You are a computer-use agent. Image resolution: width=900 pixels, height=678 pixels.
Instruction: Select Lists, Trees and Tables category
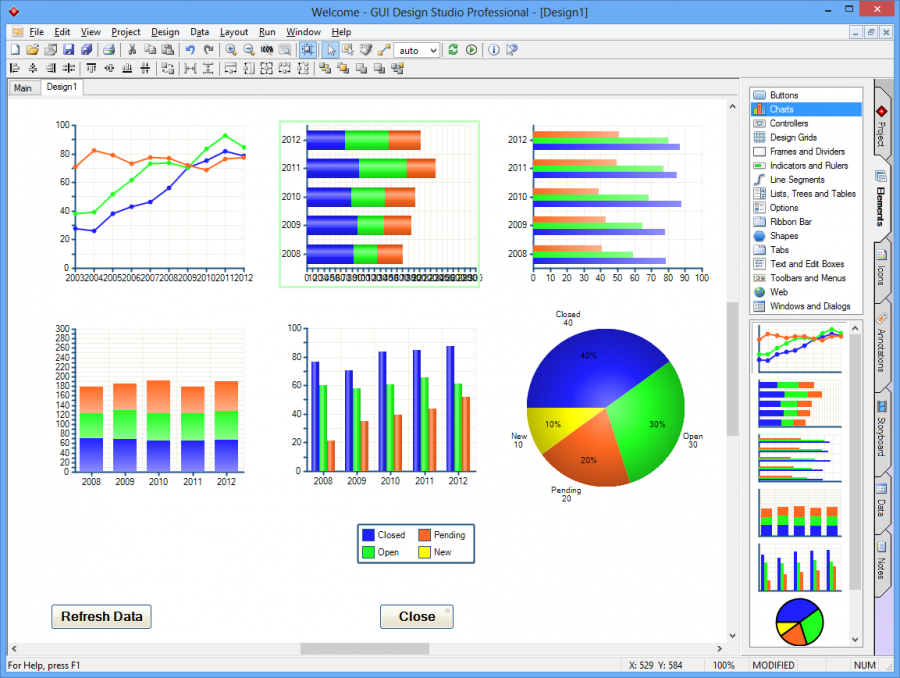point(806,193)
